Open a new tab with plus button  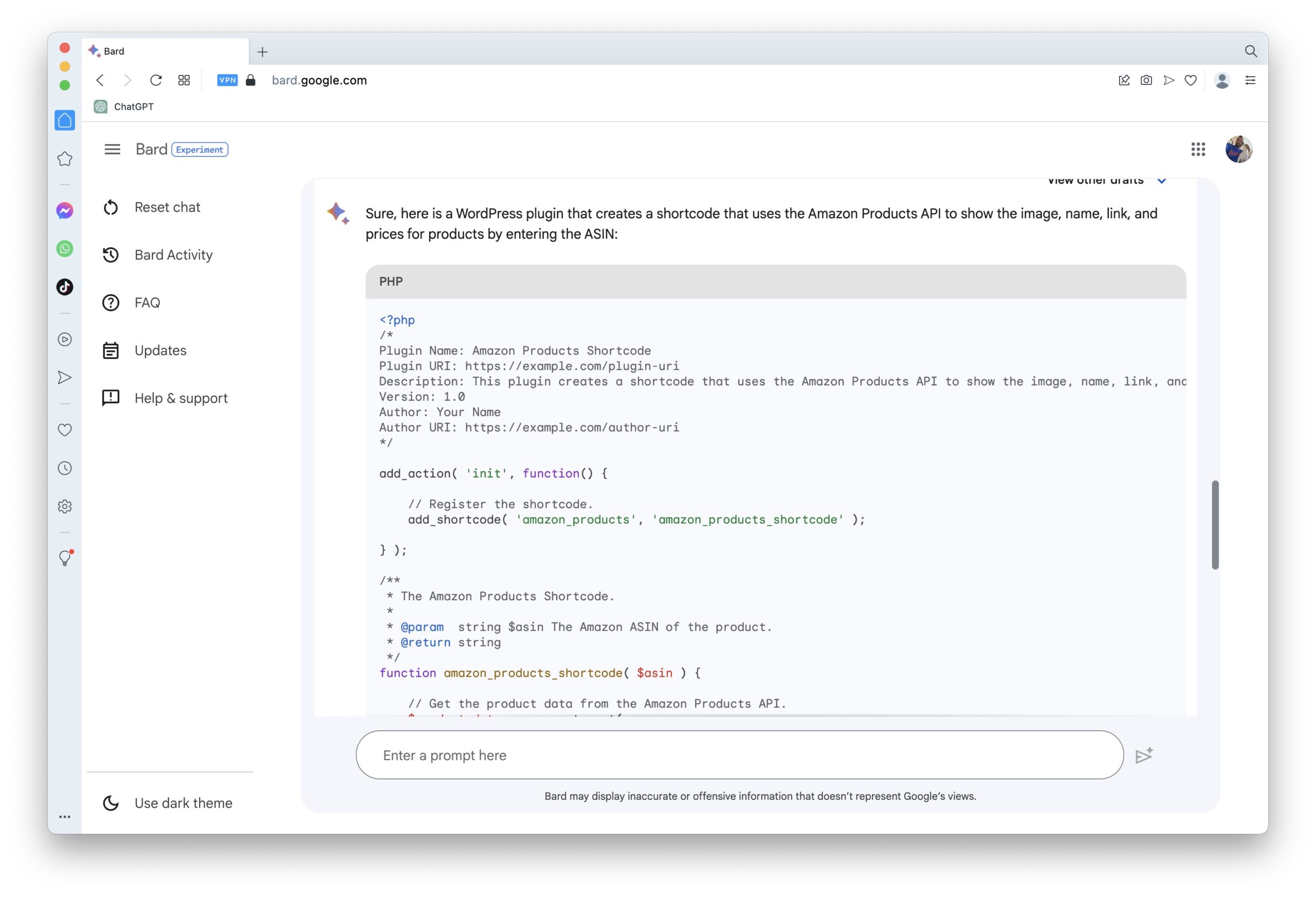pos(262,52)
